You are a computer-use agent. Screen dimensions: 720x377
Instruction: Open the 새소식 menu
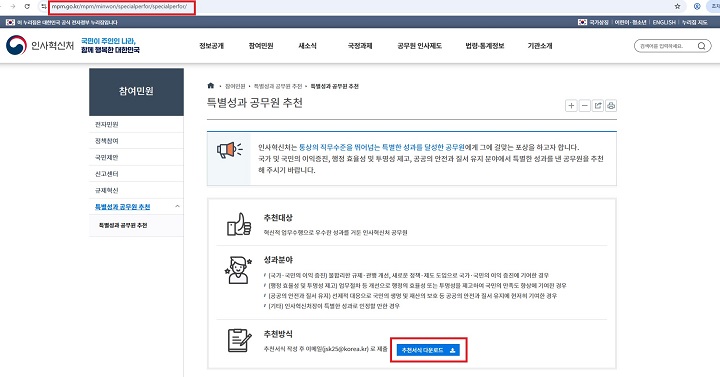[x=307, y=46]
